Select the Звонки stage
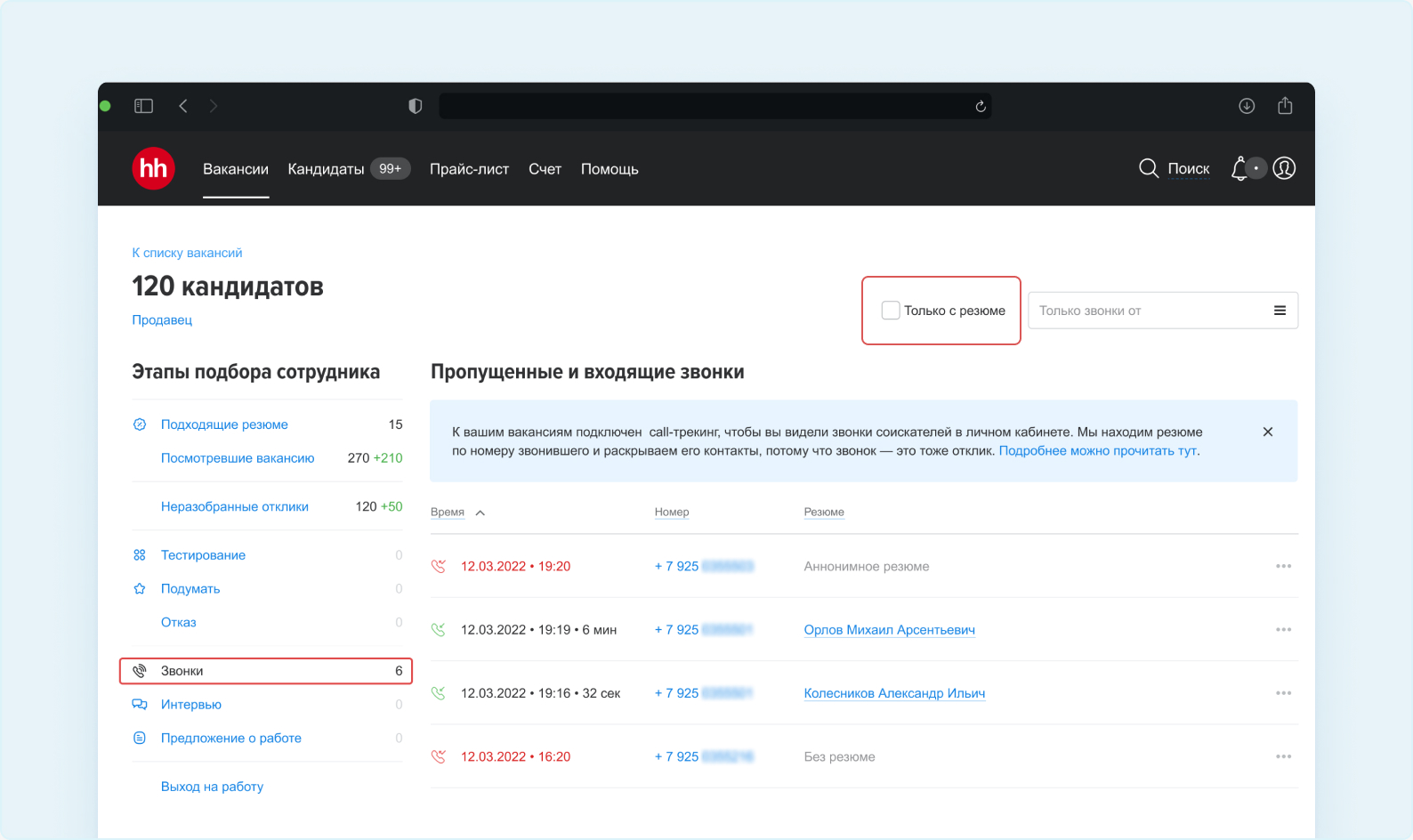This screenshot has width=1413, height=840. pos(266,671)
